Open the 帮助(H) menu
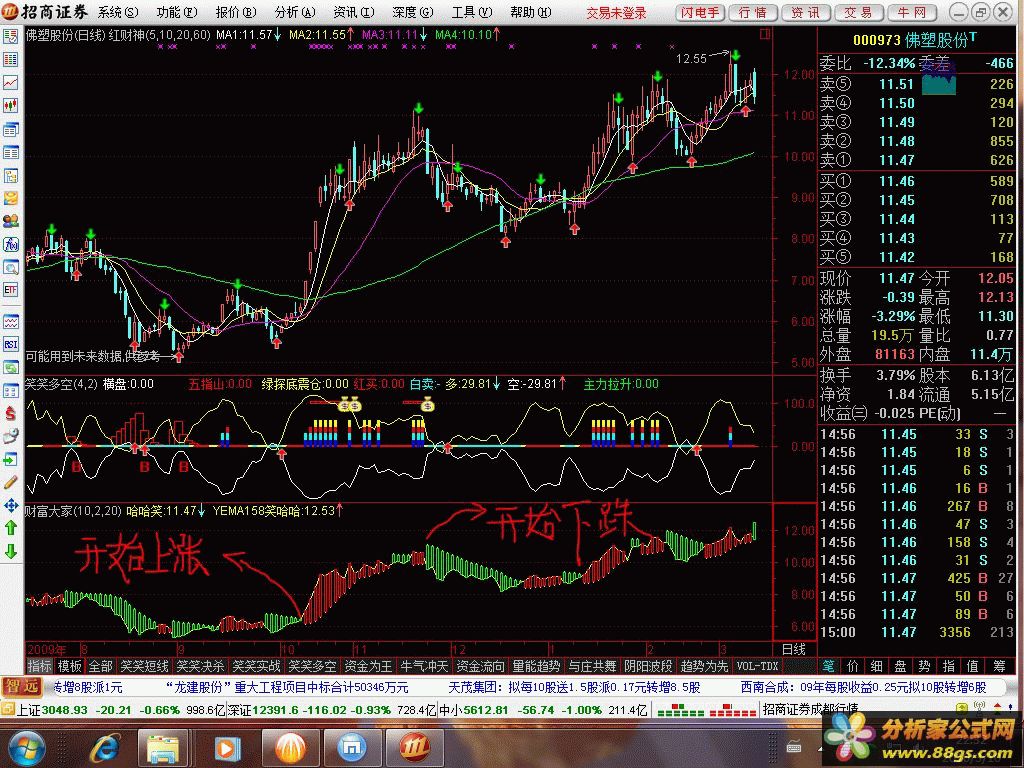Image resolution: width=1024 pixels, height=768 pixels. [530, 12]
